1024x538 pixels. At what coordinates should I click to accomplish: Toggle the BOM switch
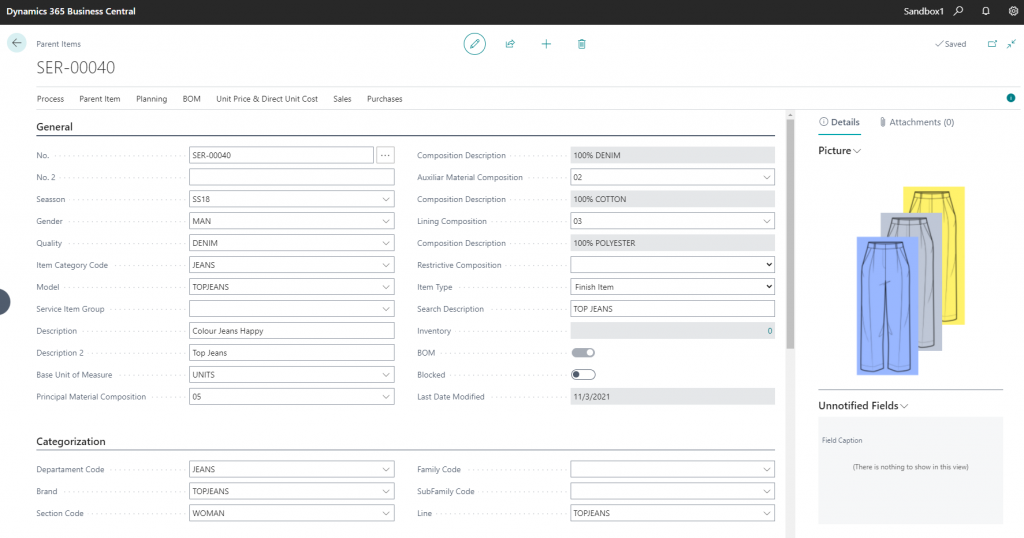(583, 353)
